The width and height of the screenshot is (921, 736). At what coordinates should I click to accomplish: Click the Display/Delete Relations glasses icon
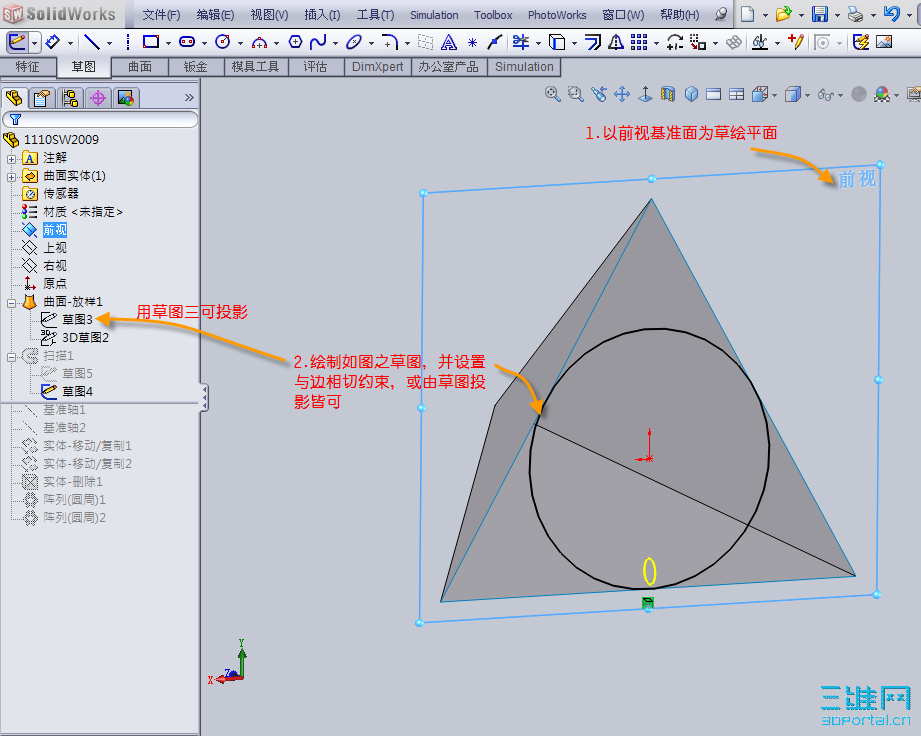[x=760, y=42]
